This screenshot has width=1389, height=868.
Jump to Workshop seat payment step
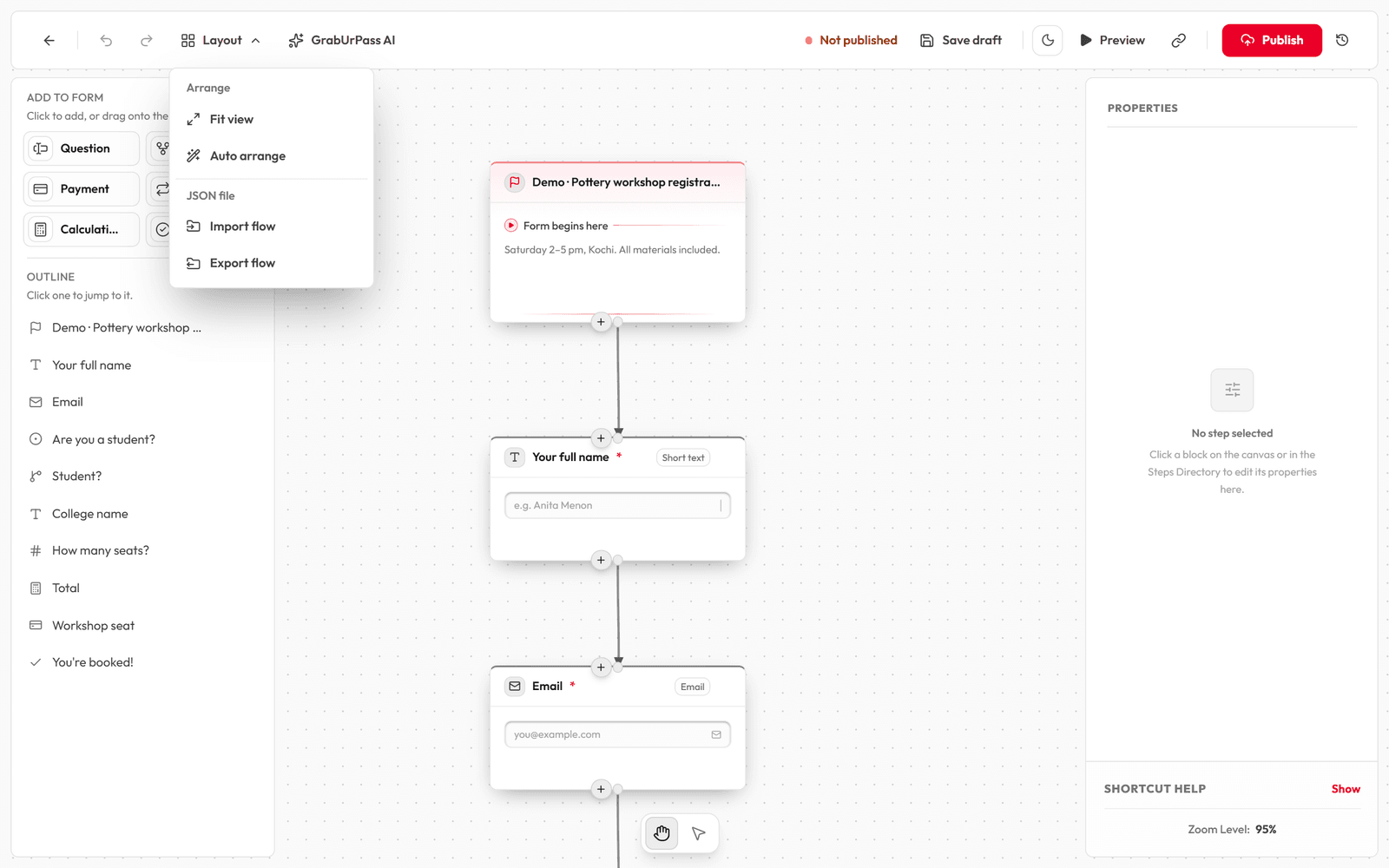142,625
